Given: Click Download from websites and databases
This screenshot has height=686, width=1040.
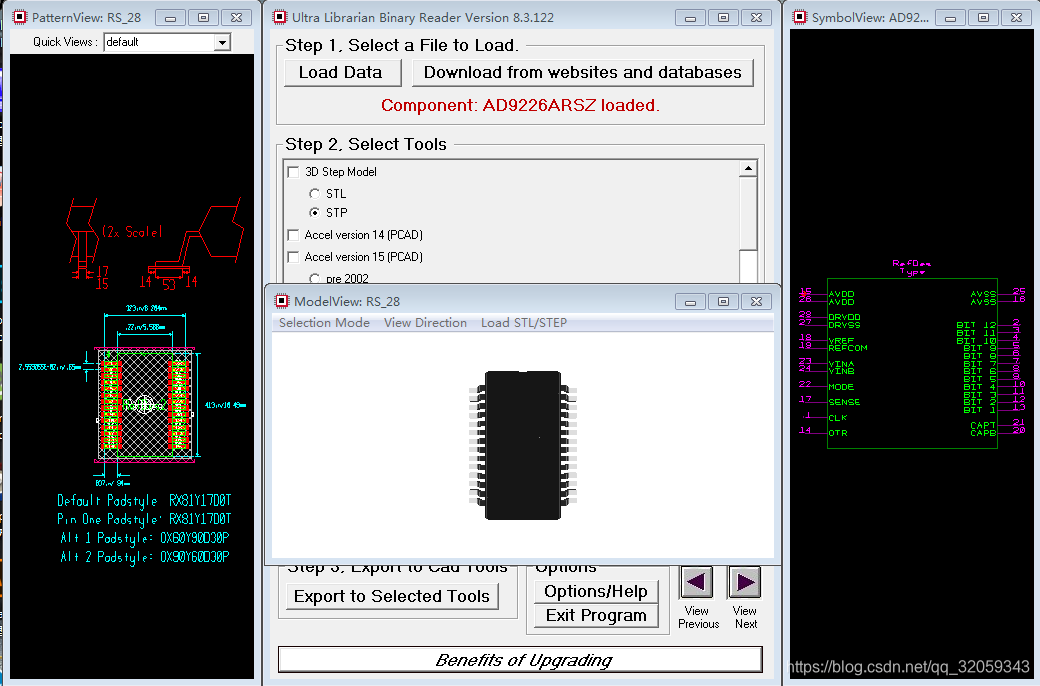Looking at the screenshot, I should pos(582,72).
